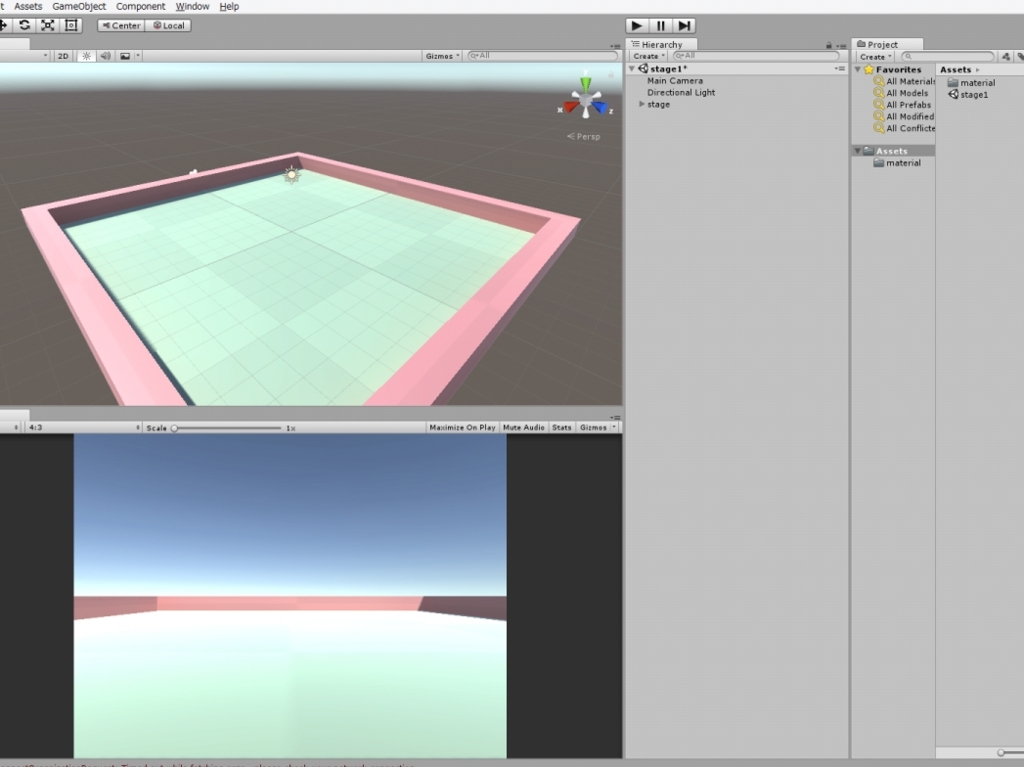This screenshot has width=1024, height=767.
Task: Toggle 2D mode in the Scene view
Action: [63, 56]
